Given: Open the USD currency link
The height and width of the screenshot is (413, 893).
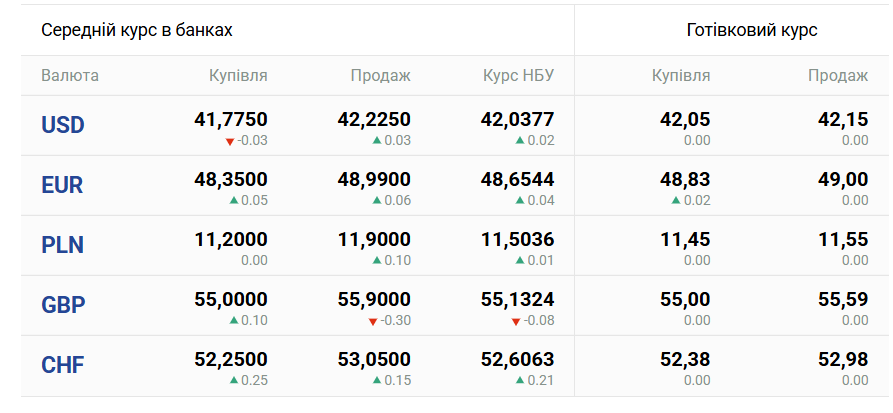Looking at the screenshot, I should click(63, 125).
